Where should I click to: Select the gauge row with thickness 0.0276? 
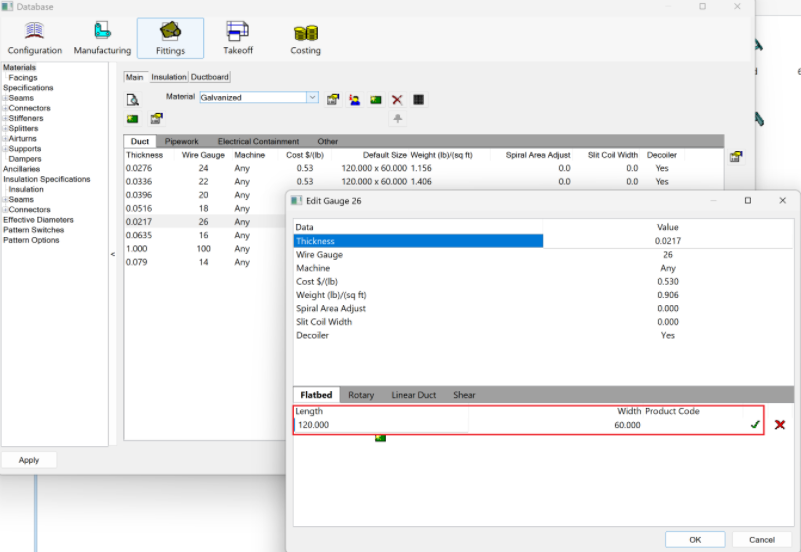tap(423, 168)
